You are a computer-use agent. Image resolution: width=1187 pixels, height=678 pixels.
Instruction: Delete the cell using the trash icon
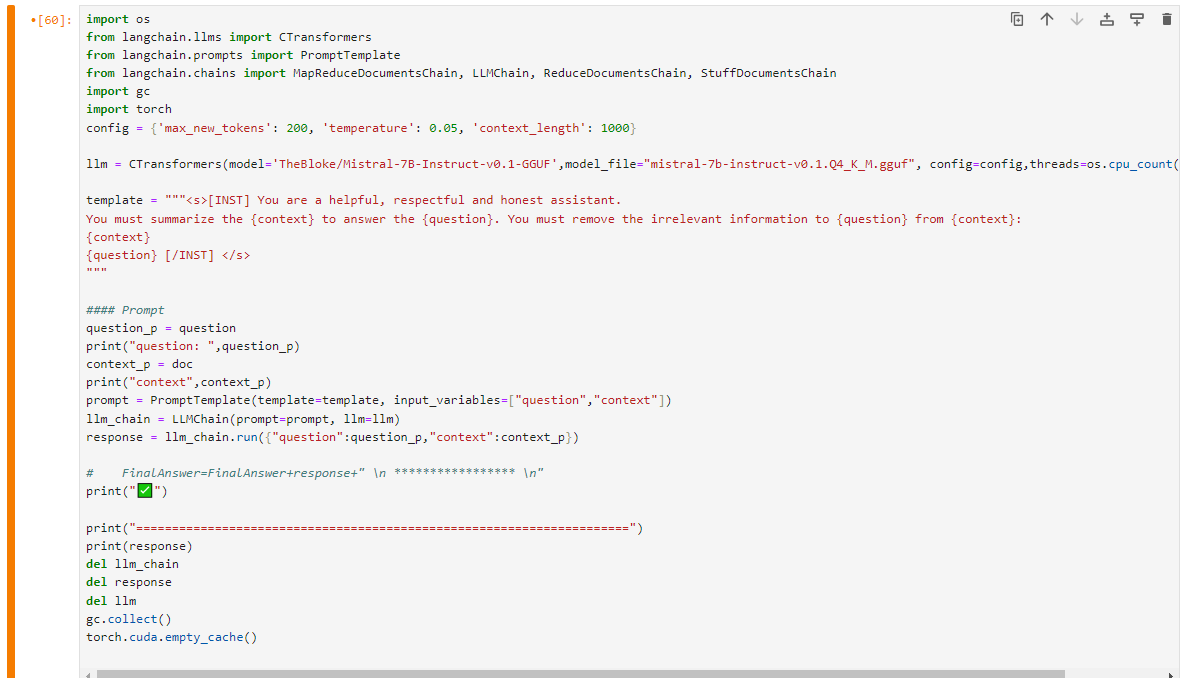click(1167, 18)
